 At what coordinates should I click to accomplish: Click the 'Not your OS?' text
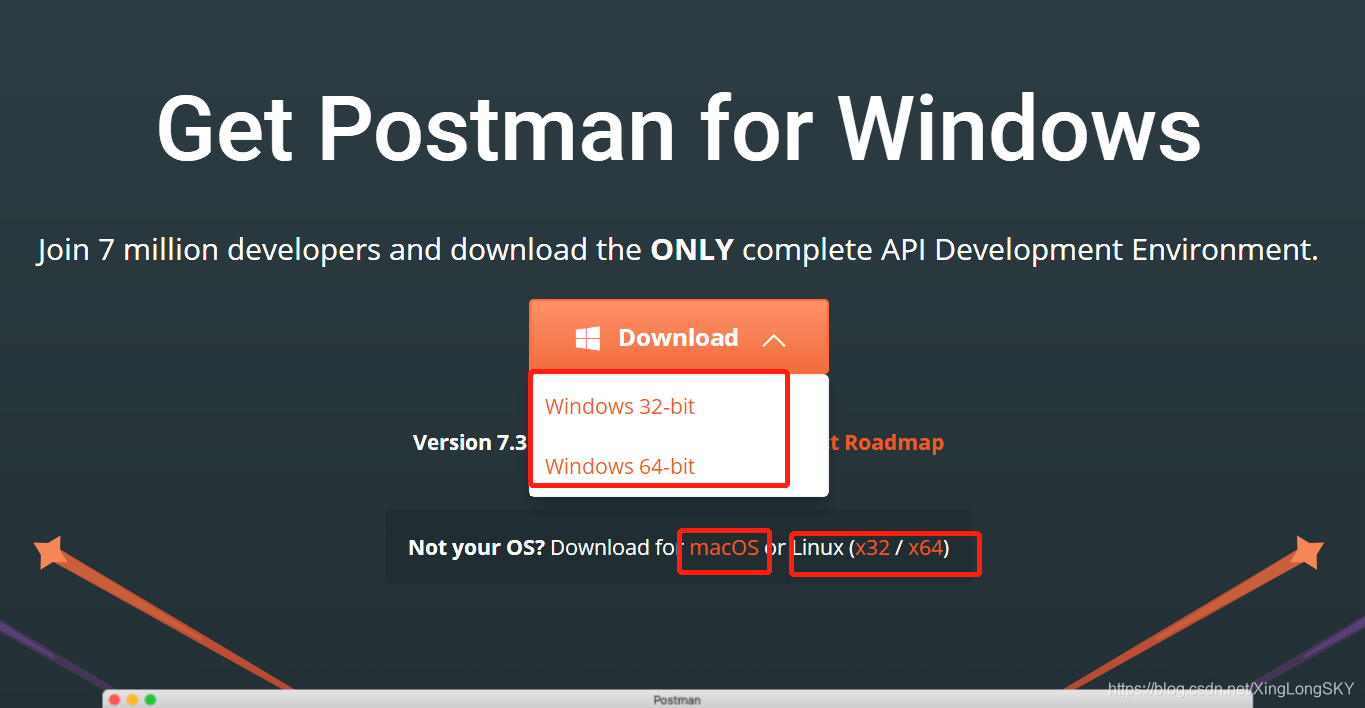click(476, 548)
